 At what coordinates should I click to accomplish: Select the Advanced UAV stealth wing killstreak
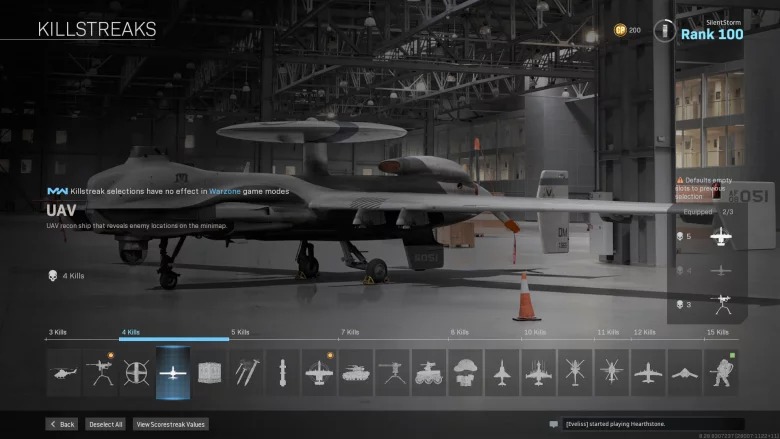tap(685, 373)
